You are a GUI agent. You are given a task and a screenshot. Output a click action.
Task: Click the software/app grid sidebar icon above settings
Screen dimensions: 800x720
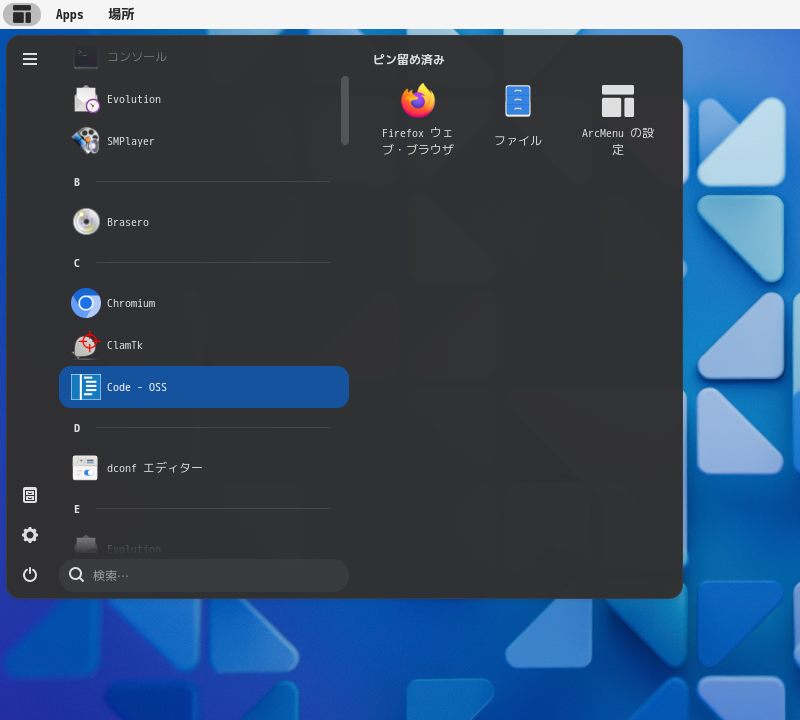30,495
